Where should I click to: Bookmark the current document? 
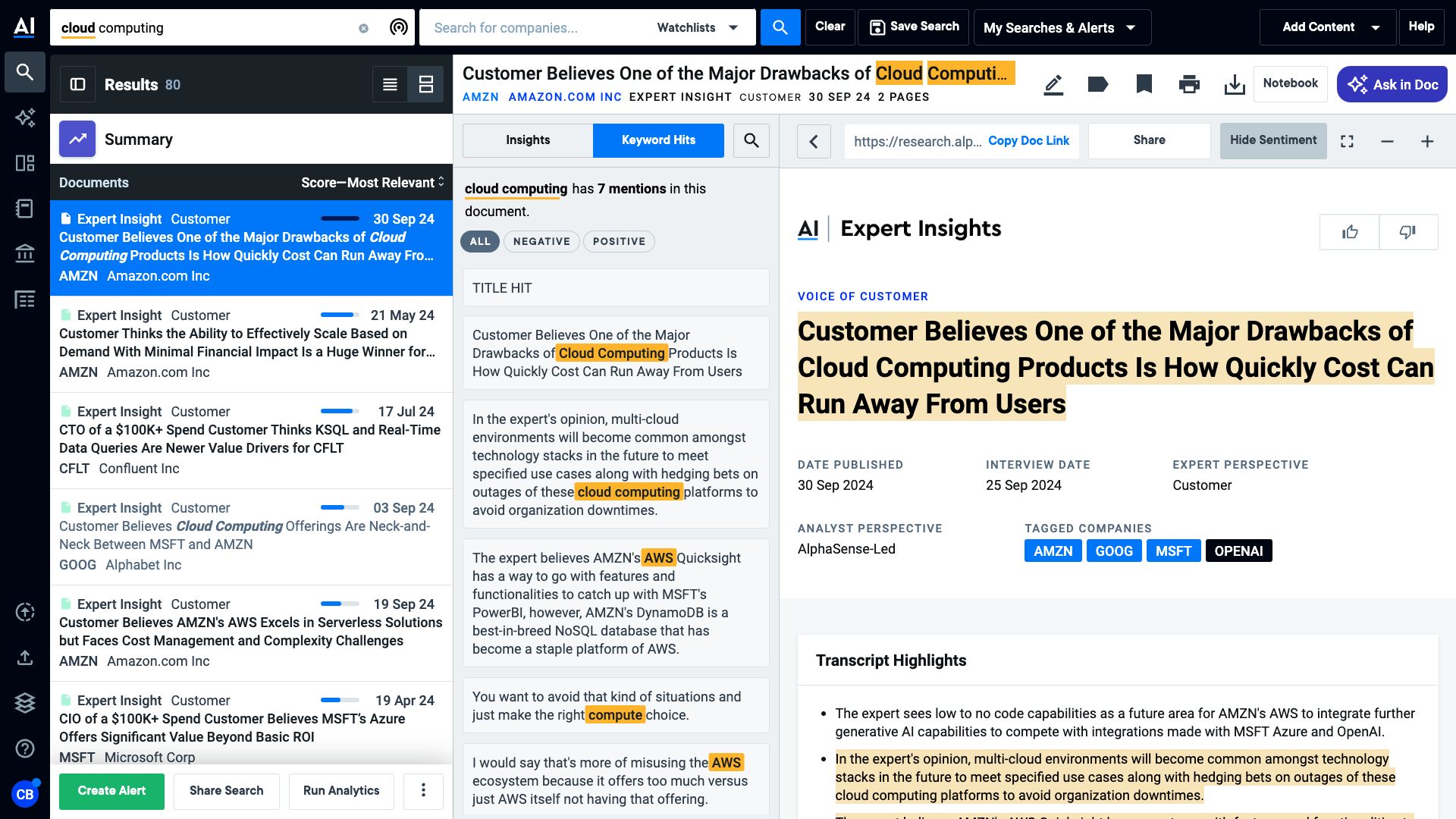click(x=1144, y=84)
